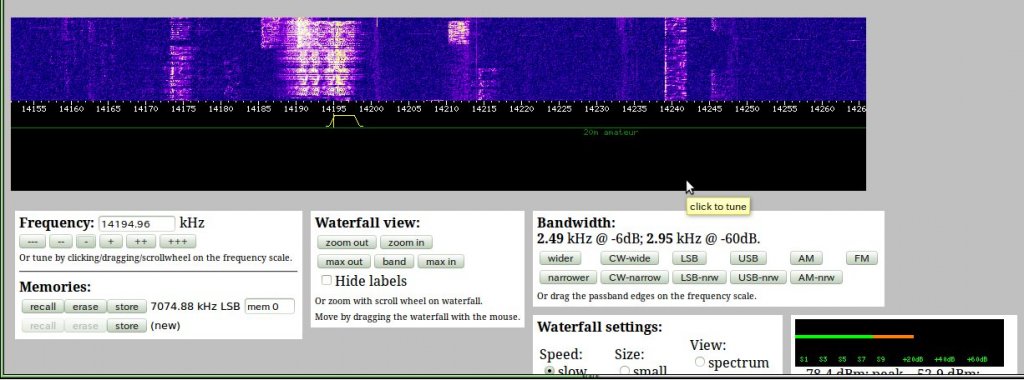1024x380 pixels.
Task: Click the frequency input showing 14194.96
Action: click(137, 224)
